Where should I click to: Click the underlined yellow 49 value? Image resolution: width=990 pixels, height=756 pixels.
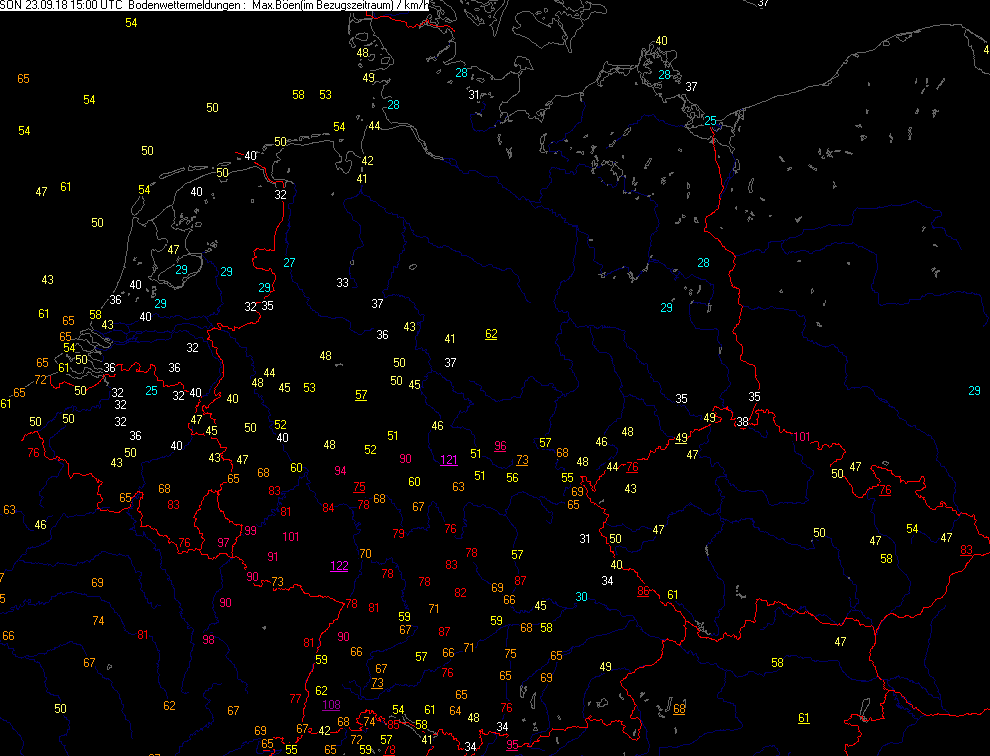coord(681,438)
